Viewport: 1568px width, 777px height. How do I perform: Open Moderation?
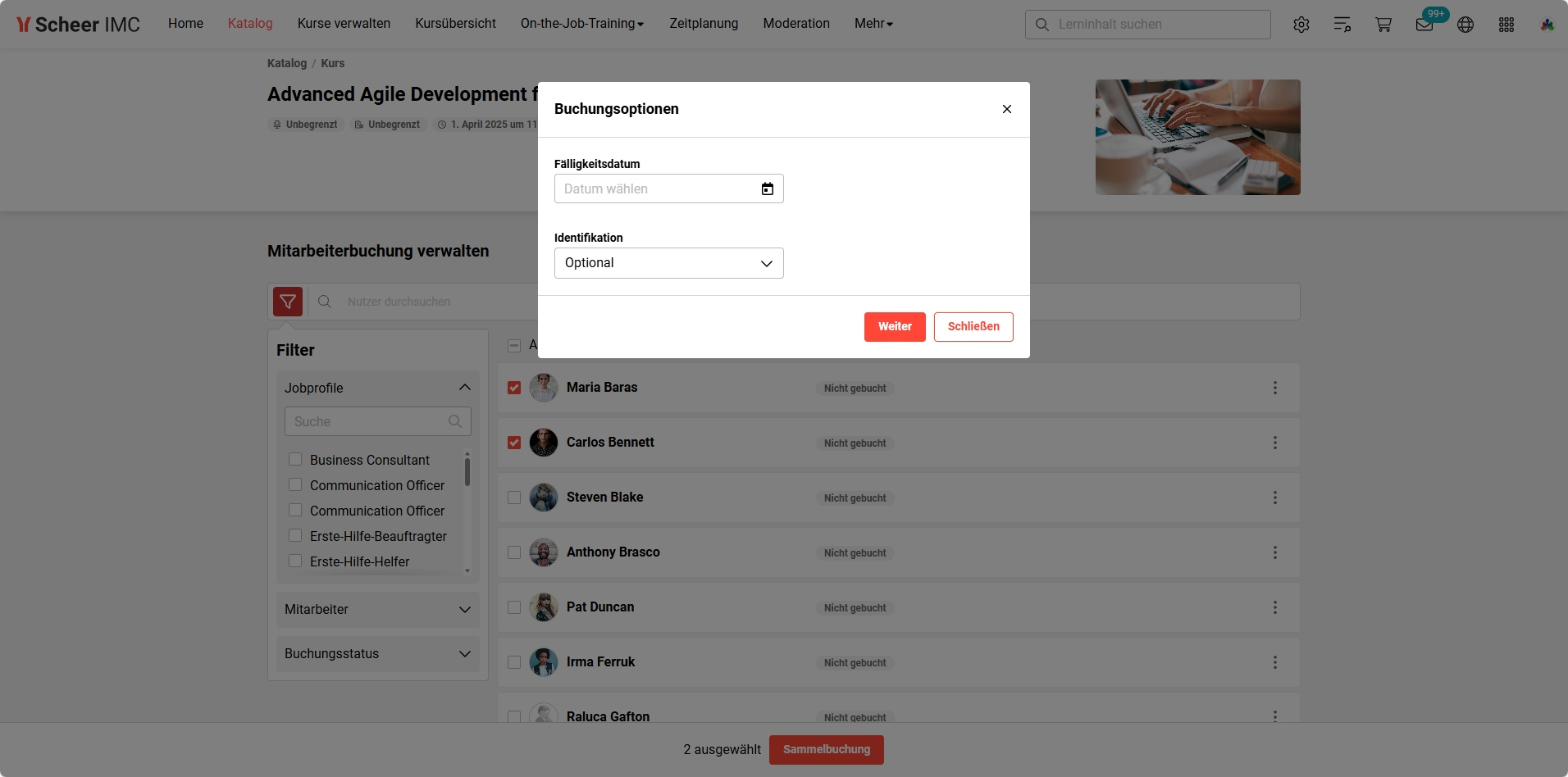[x=796, y=24]
